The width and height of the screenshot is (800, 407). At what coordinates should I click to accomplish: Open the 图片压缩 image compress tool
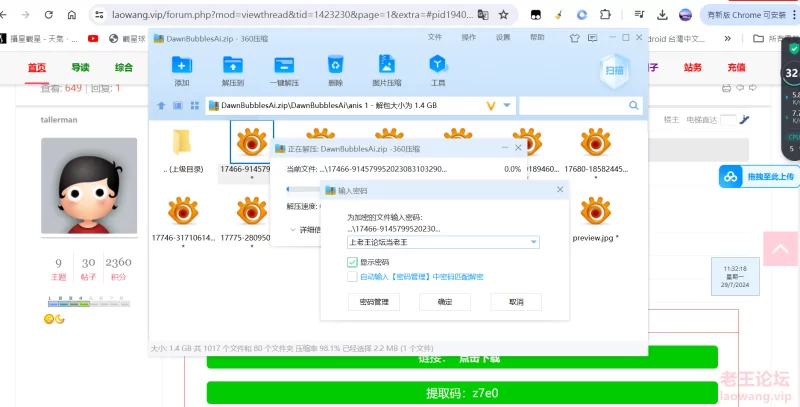387,64
